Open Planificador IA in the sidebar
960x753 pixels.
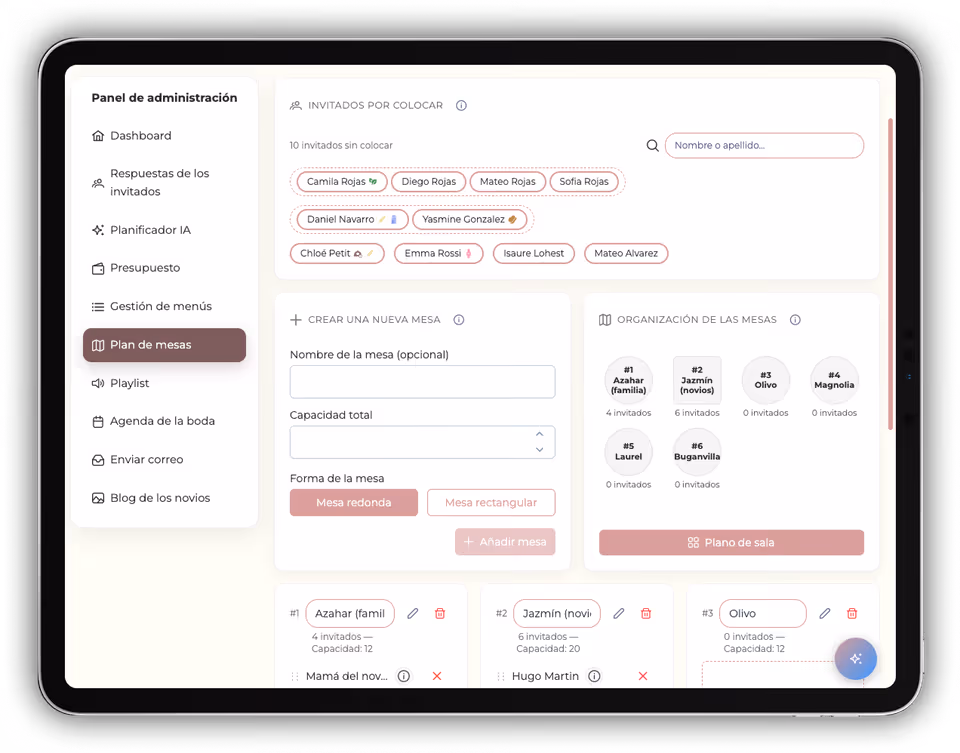coord(150,230)
